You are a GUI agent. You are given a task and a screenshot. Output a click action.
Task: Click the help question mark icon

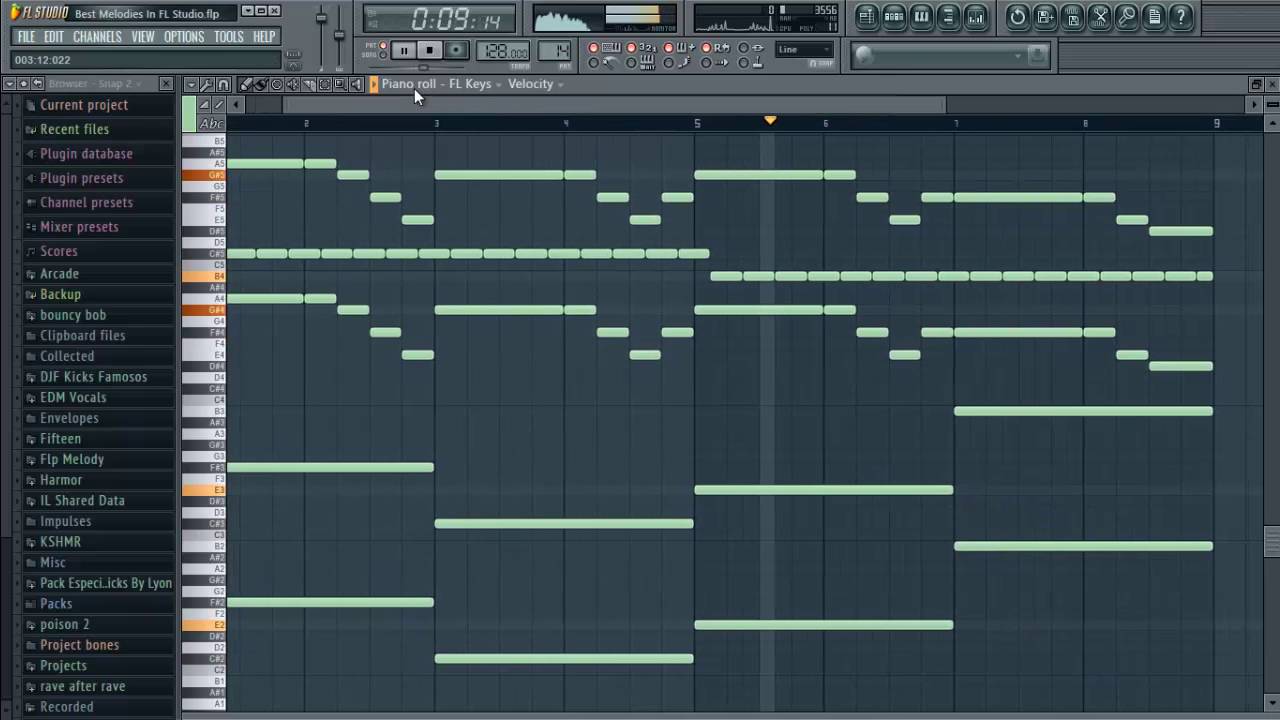click(x=1180, y=16)
